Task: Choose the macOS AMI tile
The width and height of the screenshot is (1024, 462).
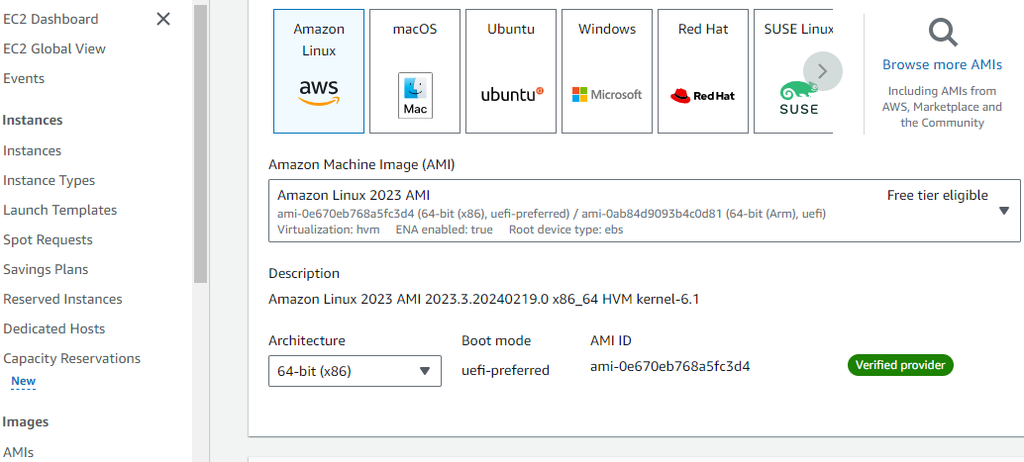Action: coord(415,71)
